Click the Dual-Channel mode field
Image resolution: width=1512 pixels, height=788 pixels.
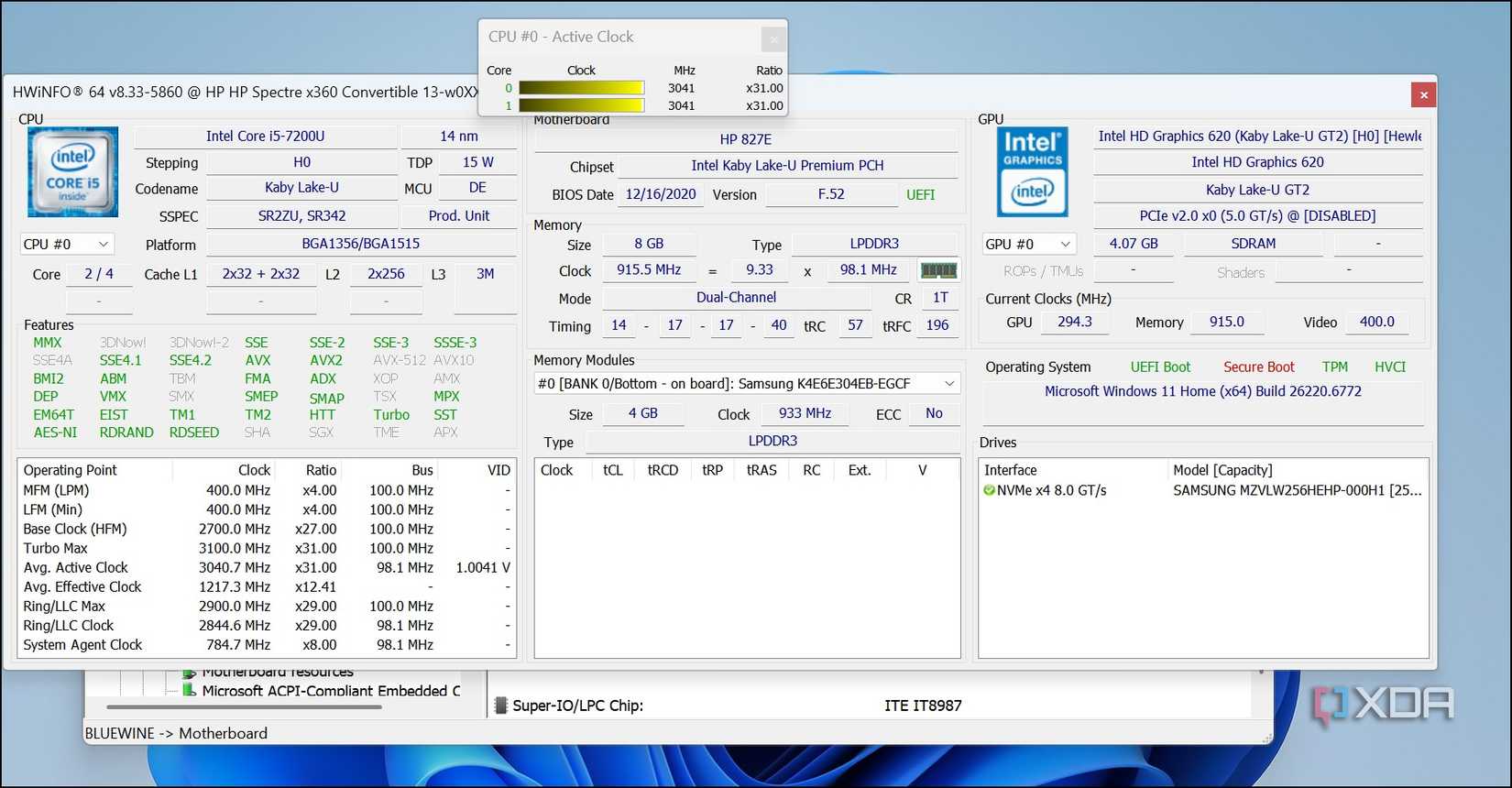737,298
